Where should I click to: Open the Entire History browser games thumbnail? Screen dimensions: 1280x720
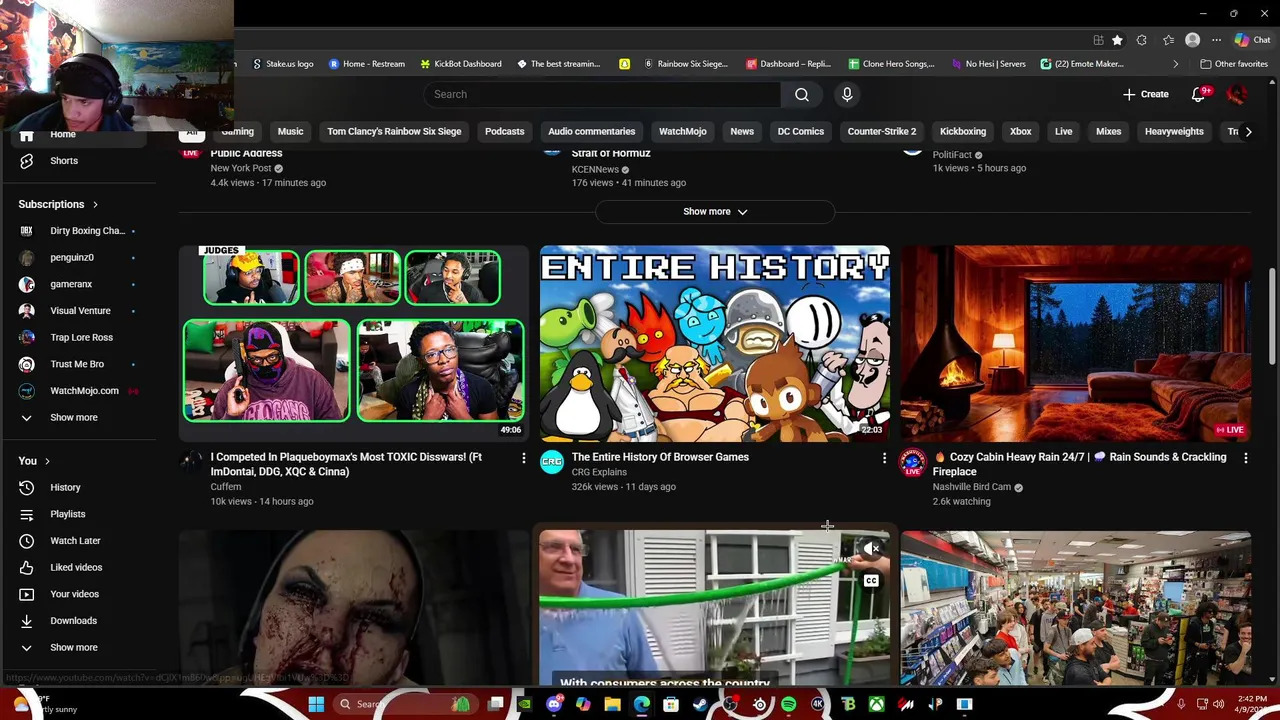(715, 344)
